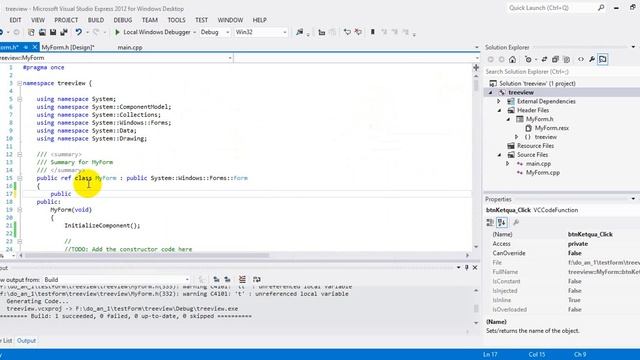Screen dimensions: 640x360
Task: Open the debugger target dropdown arrow
Action: pos(195,32)
